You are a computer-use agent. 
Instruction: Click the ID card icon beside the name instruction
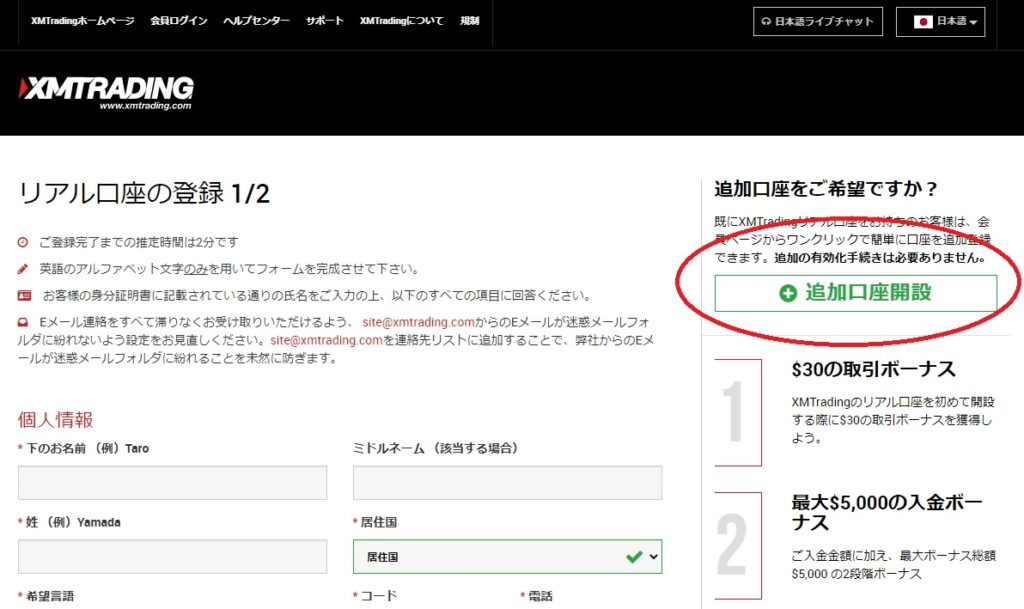pyautogui.click(x=24, y=296)
